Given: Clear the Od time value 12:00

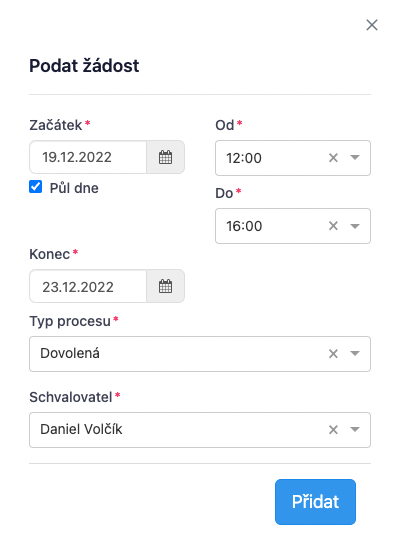Looking at the screenshot, I should [x=333, y=158].
